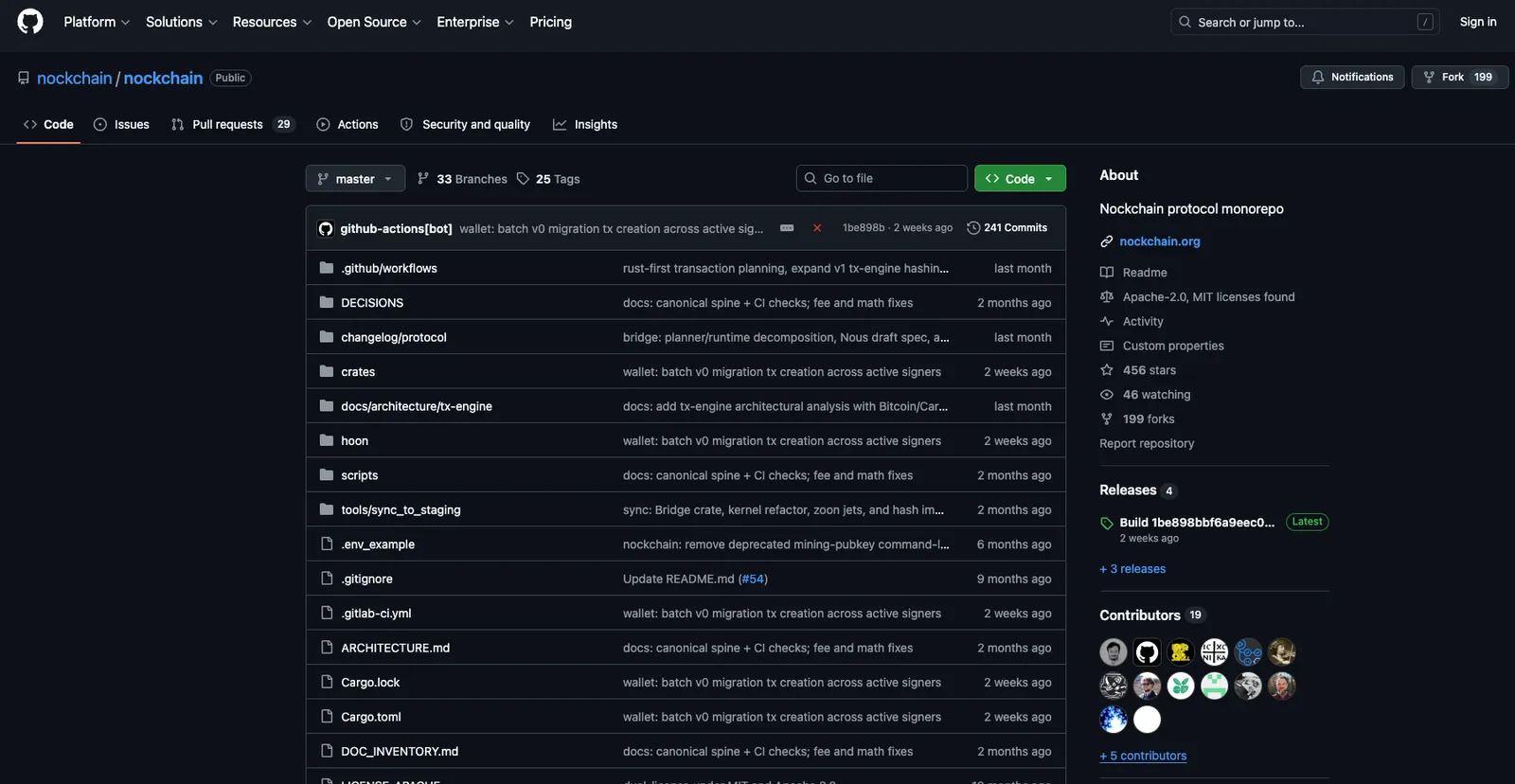Image resolution: width=1515 pixels, height=784 pixels.
Task: Open the ARCHITECTURE.md file
Action: pos(395,648)
